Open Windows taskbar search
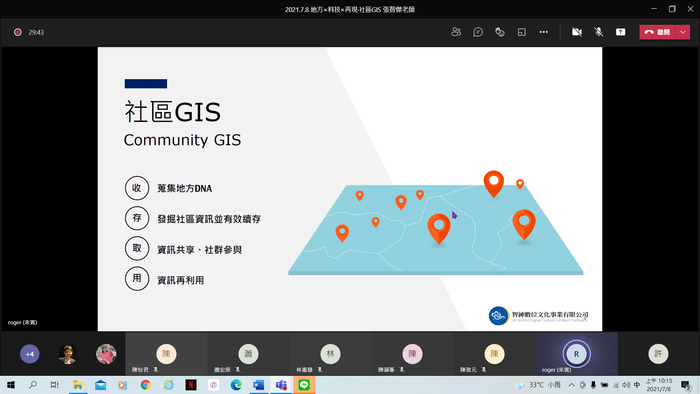The width and height of the screenshot is (700, 394). coord(33,385)
